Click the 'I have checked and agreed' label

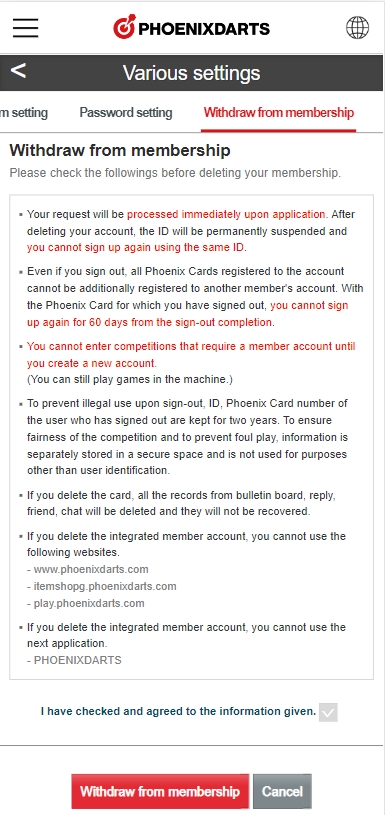(178, 711)
